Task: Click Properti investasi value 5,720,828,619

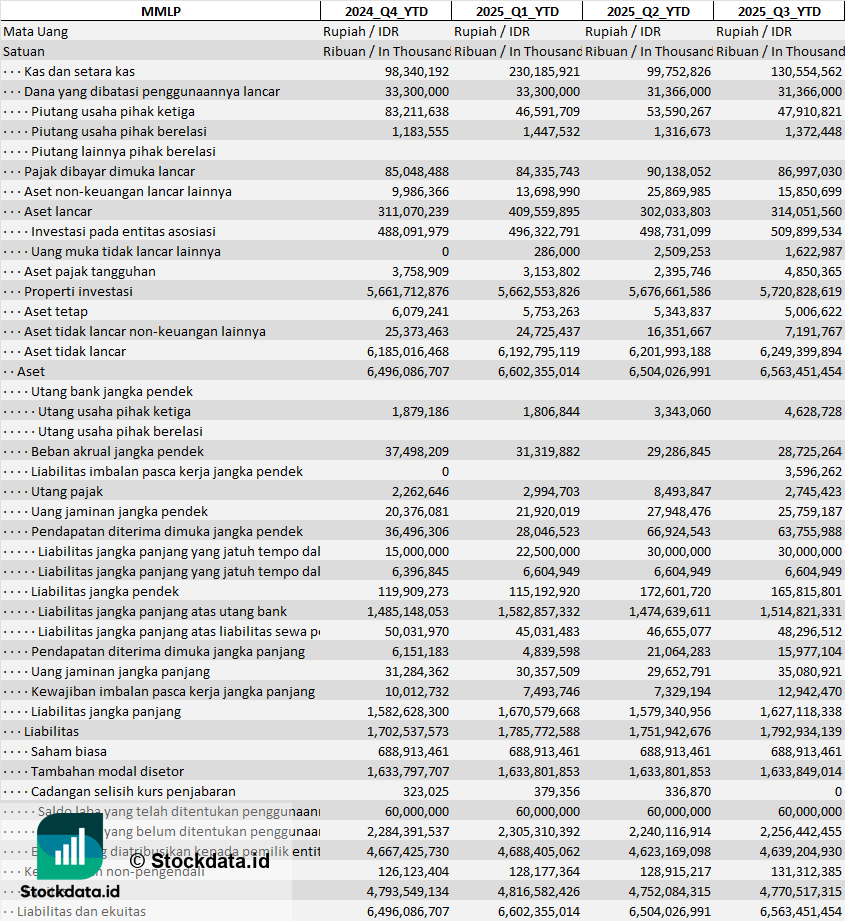Action: (800, 291)
